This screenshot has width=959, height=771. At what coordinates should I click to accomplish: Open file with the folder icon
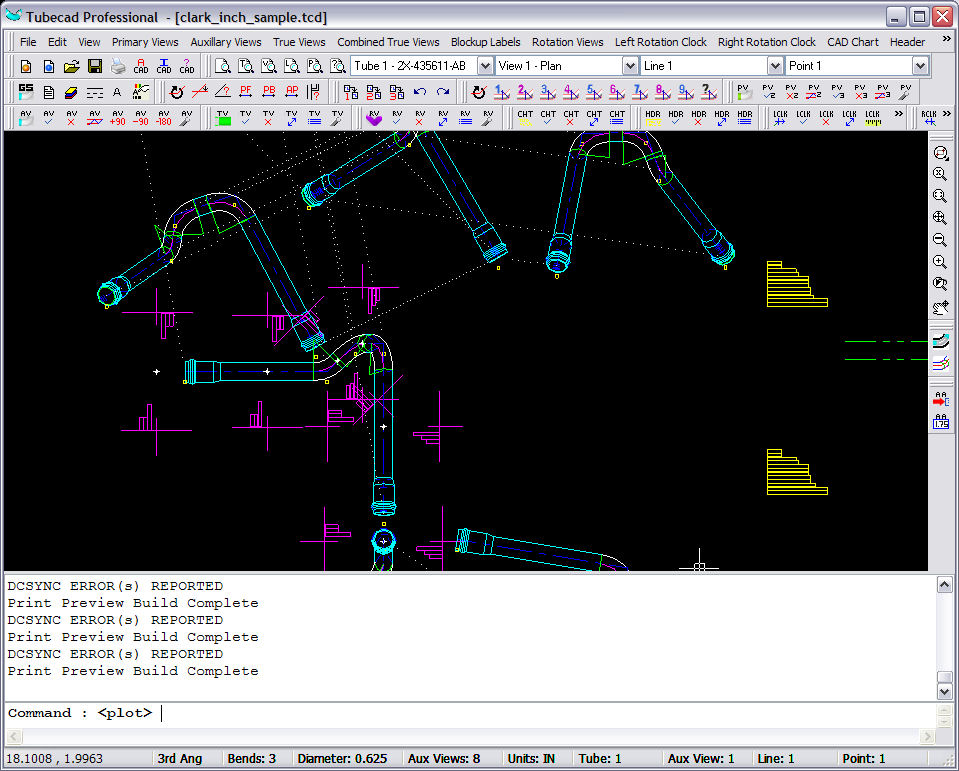coord(72,66)
